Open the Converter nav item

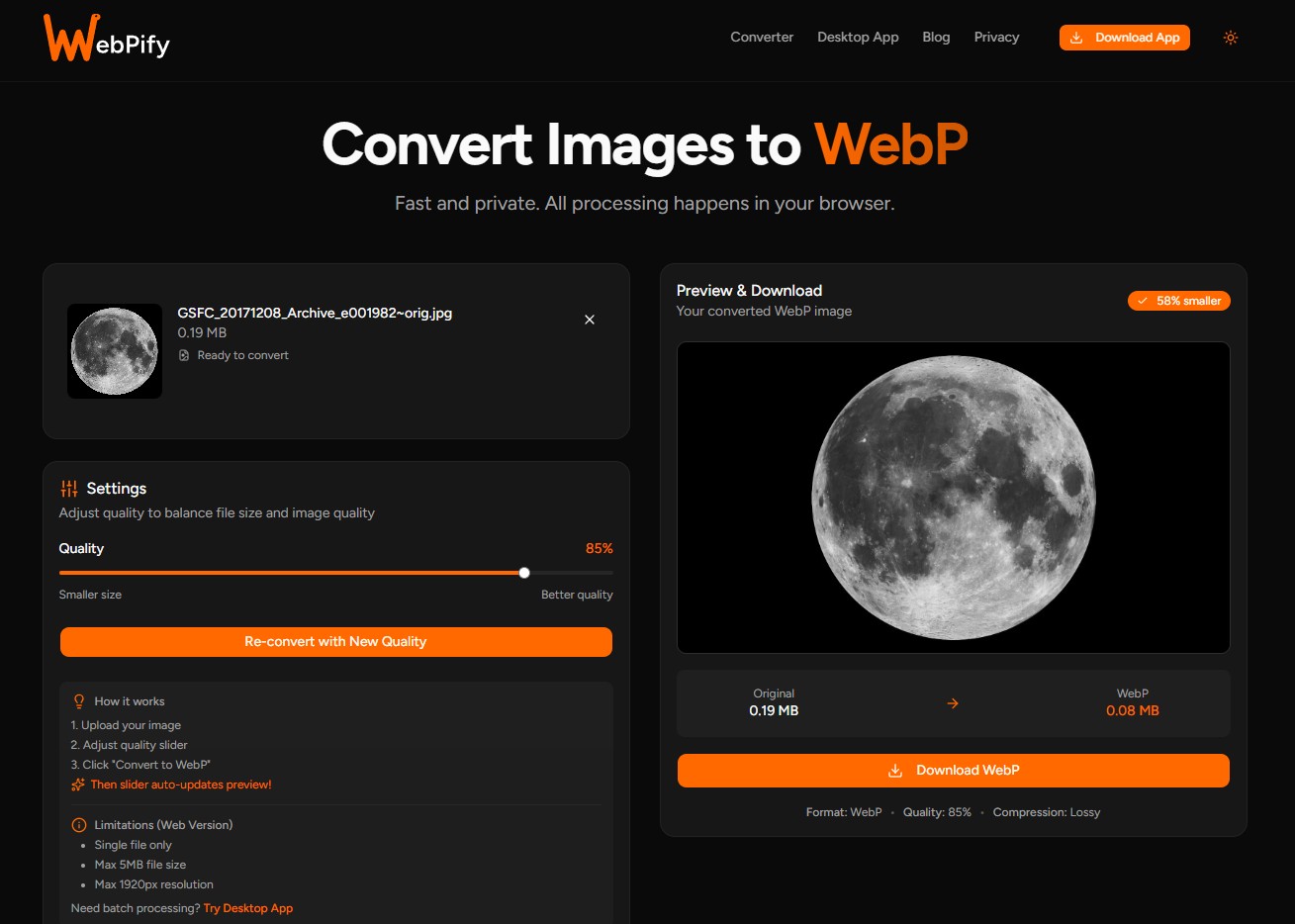pyautogui.click(x=762, y=38)
